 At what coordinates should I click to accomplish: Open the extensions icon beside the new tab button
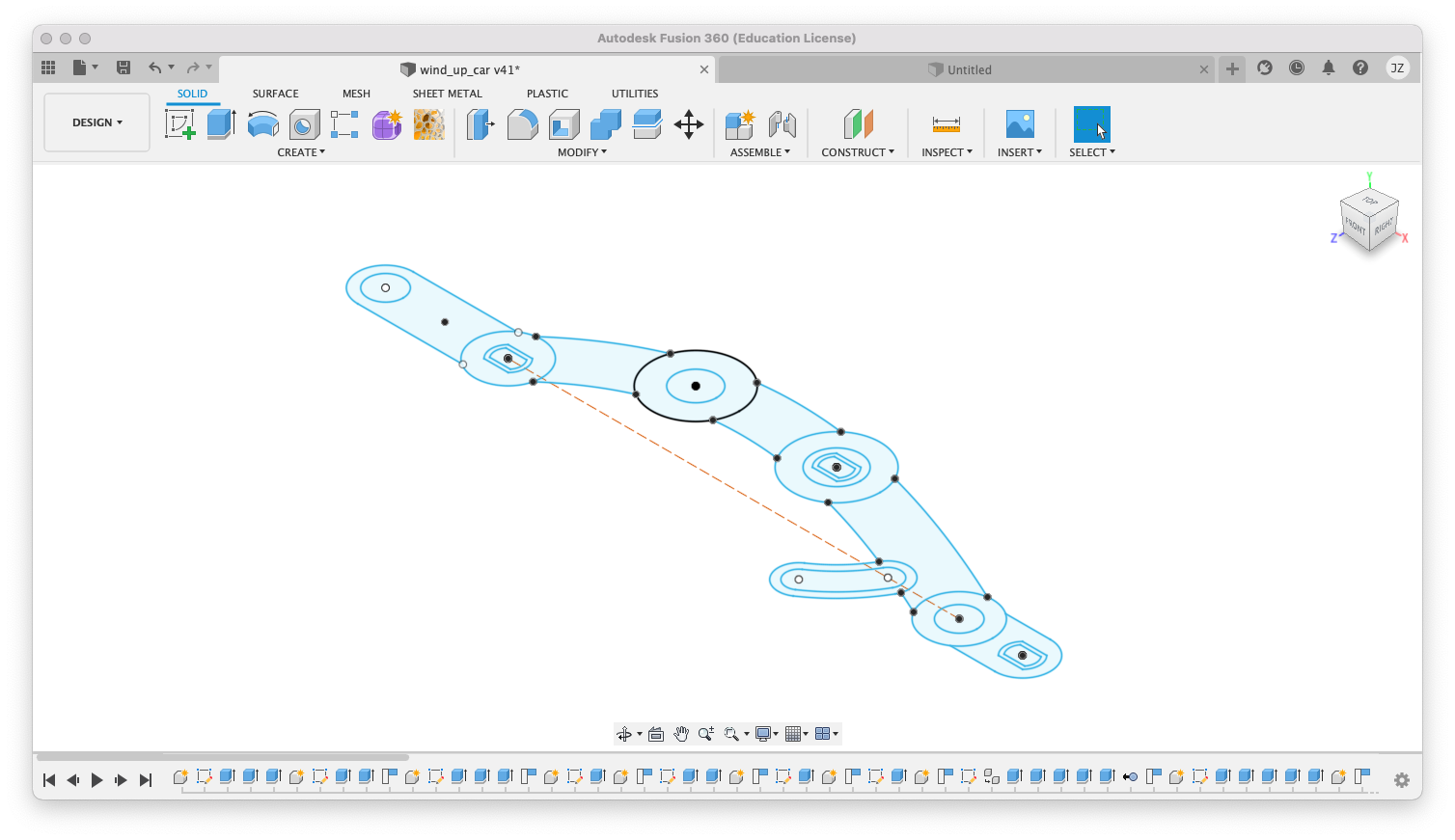[1265, 68]
